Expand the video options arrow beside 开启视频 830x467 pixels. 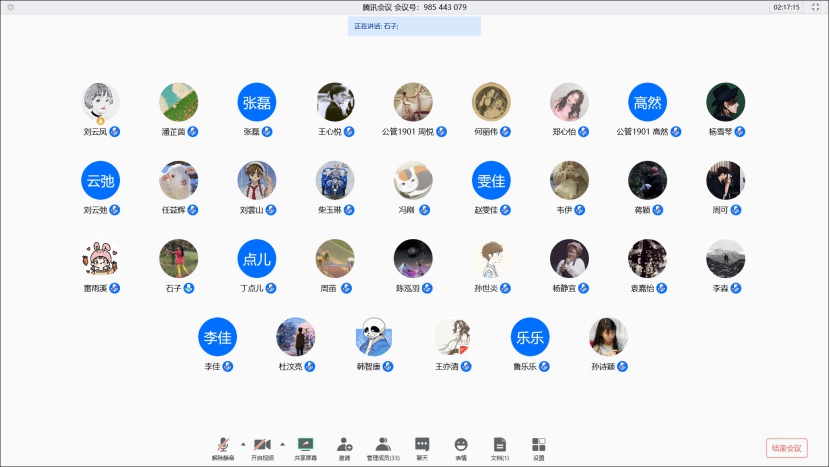coord(281,442)
